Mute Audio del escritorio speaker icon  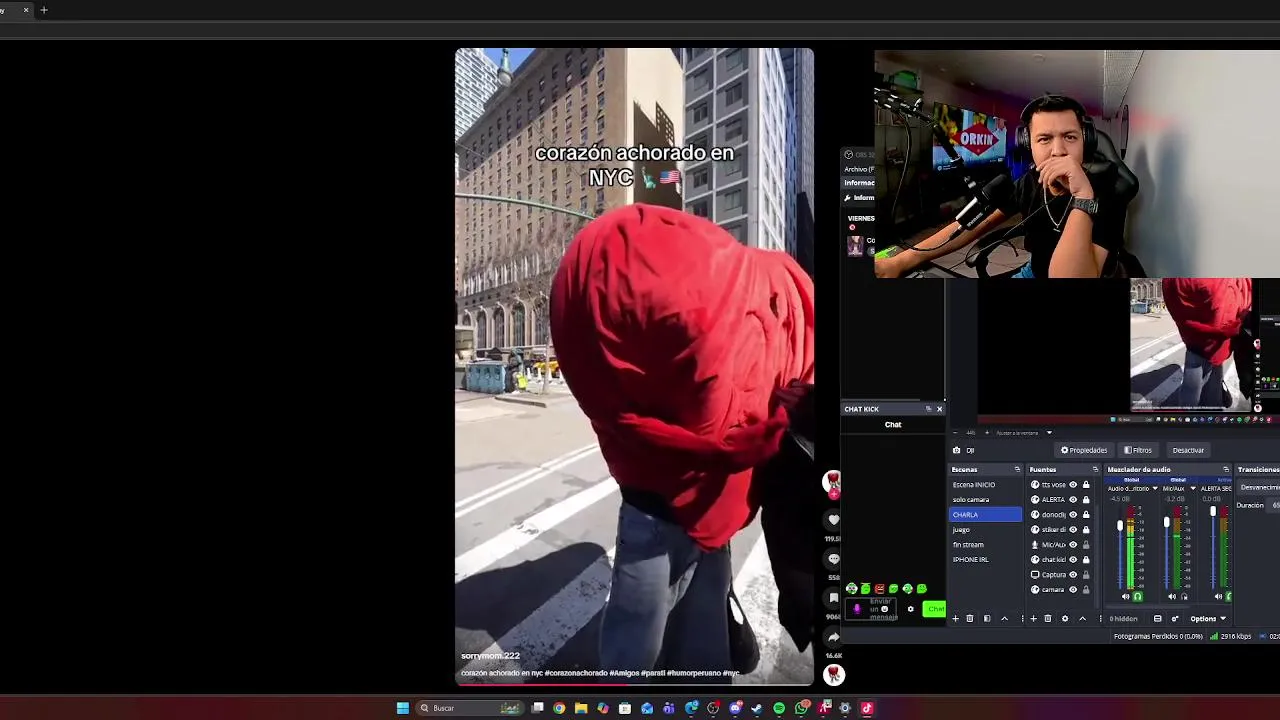pos(1125,597)
